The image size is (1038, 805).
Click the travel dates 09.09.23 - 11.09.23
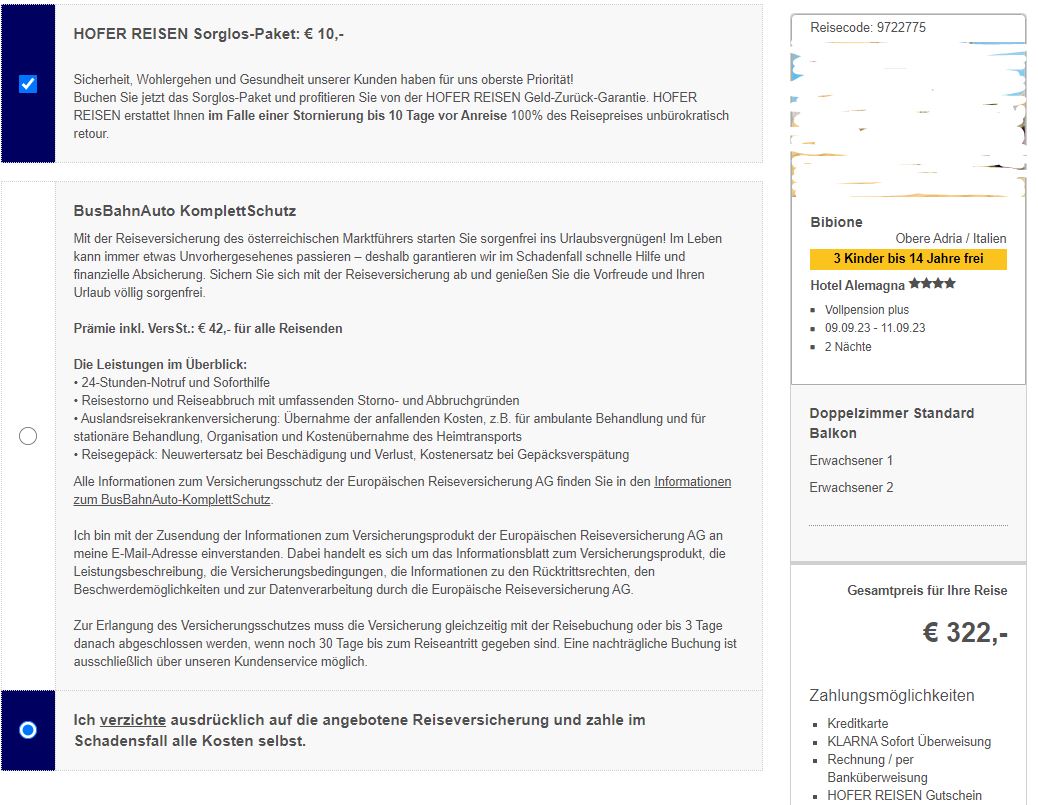[x=875, y=328]
